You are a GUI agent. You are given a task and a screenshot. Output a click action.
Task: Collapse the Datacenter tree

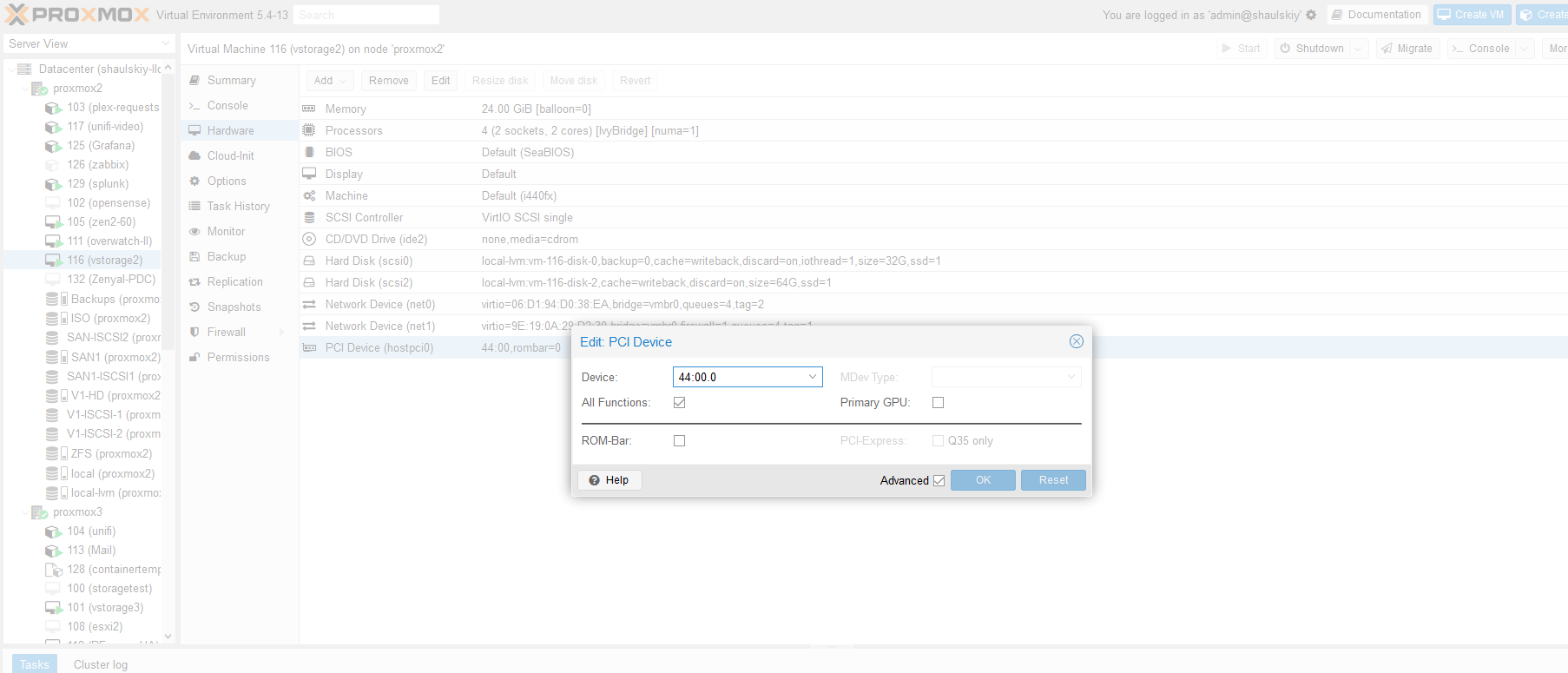point(11,69)
